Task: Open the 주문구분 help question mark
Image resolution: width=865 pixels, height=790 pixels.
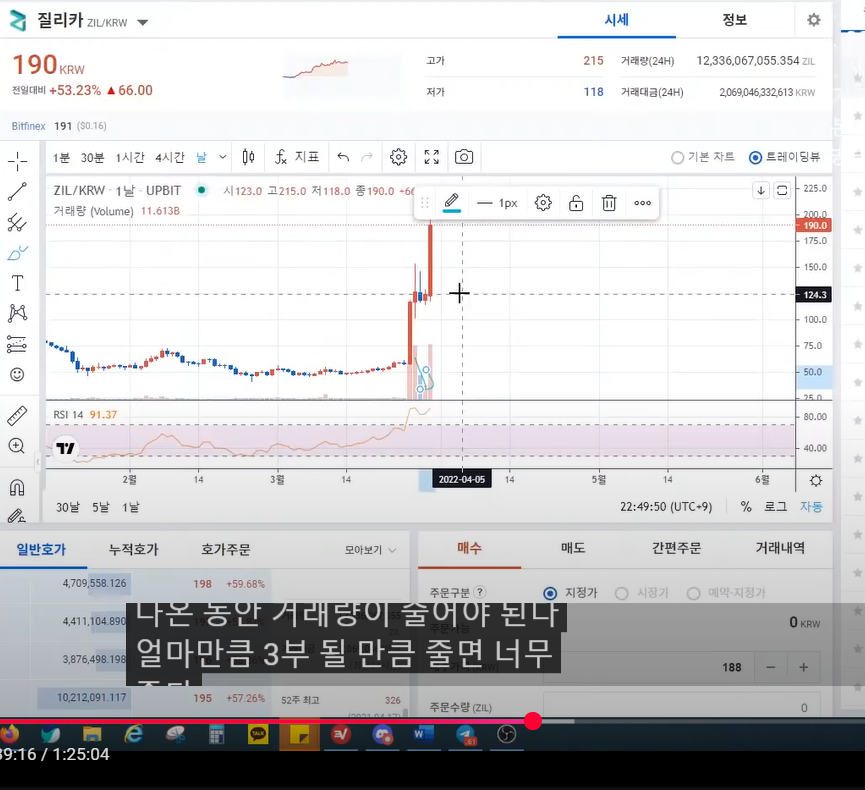Action: (479, 592)
